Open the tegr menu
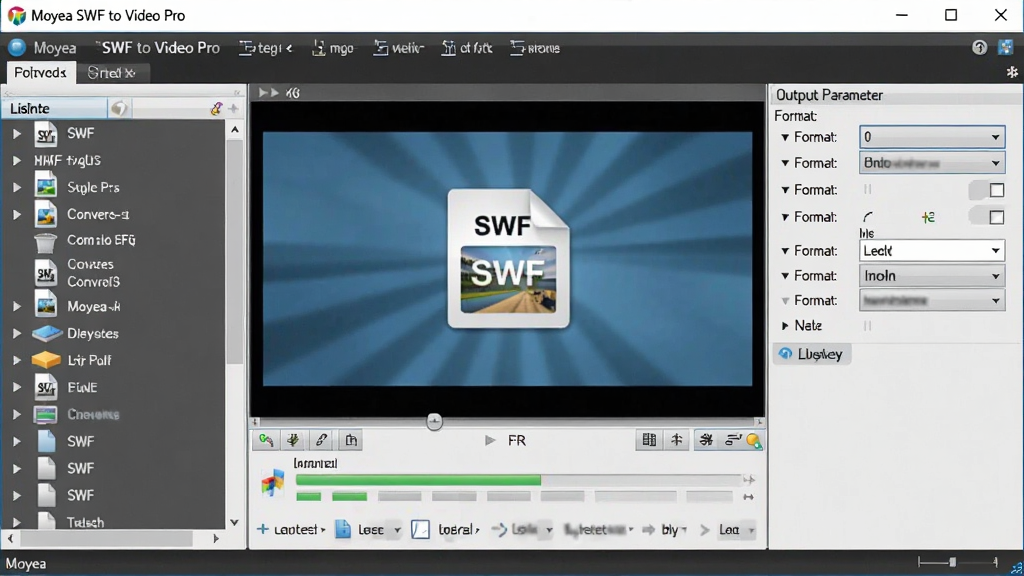Viewport: 1024px width, 576px height. [x=265, y=48]
